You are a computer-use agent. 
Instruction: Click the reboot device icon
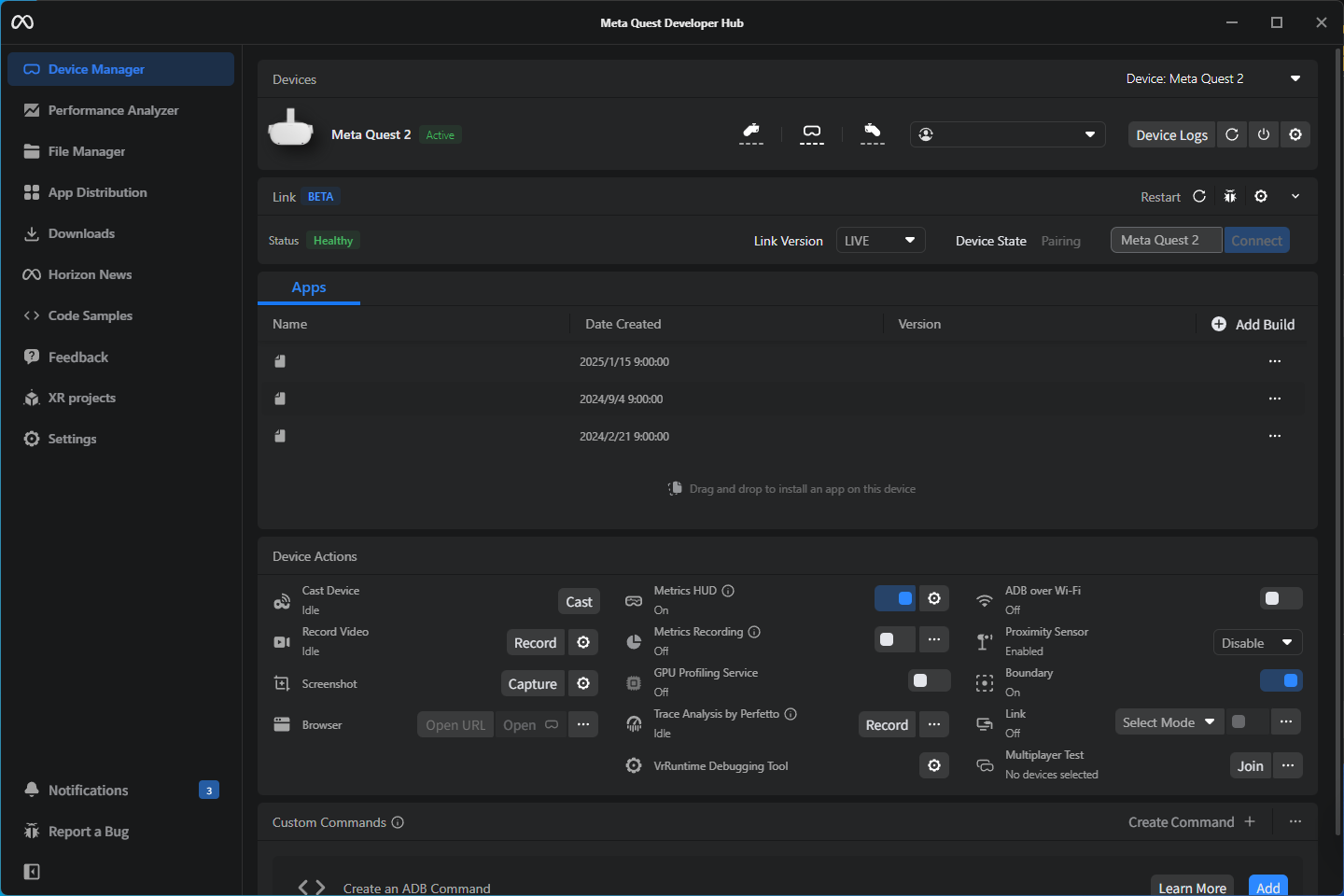(1232, 134)
